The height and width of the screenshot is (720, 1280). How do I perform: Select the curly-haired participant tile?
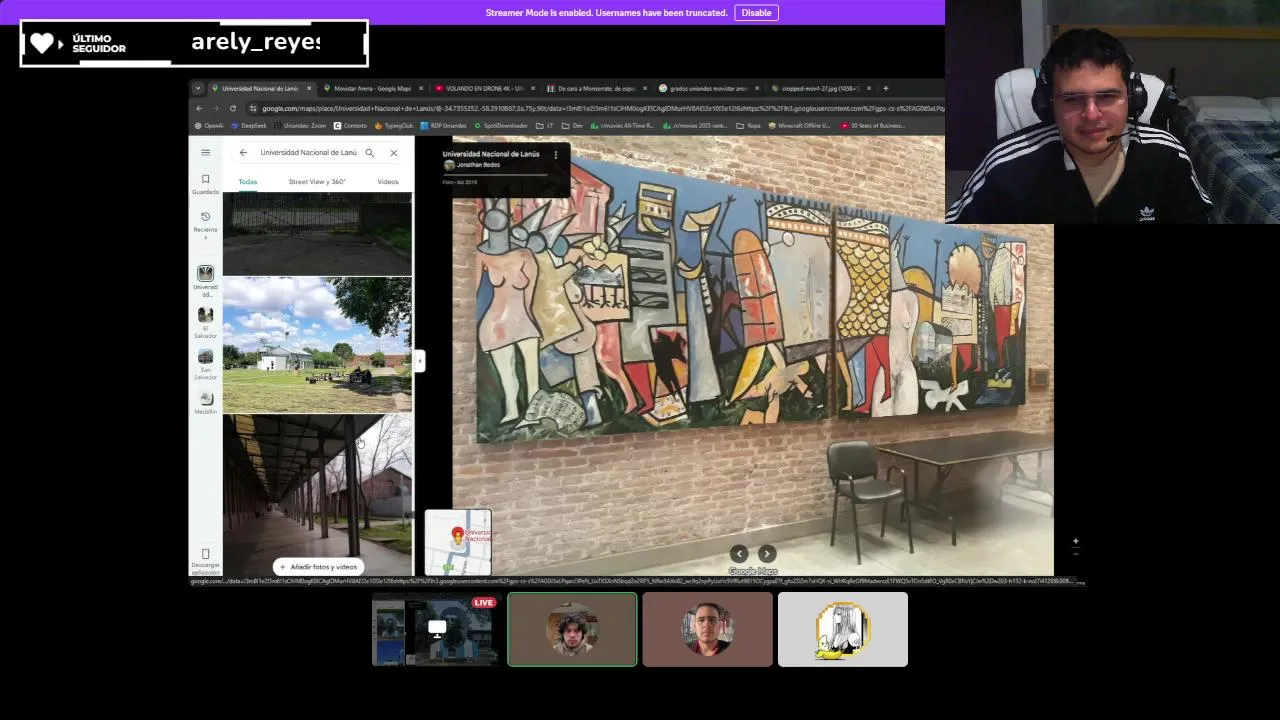click(572, 629)
